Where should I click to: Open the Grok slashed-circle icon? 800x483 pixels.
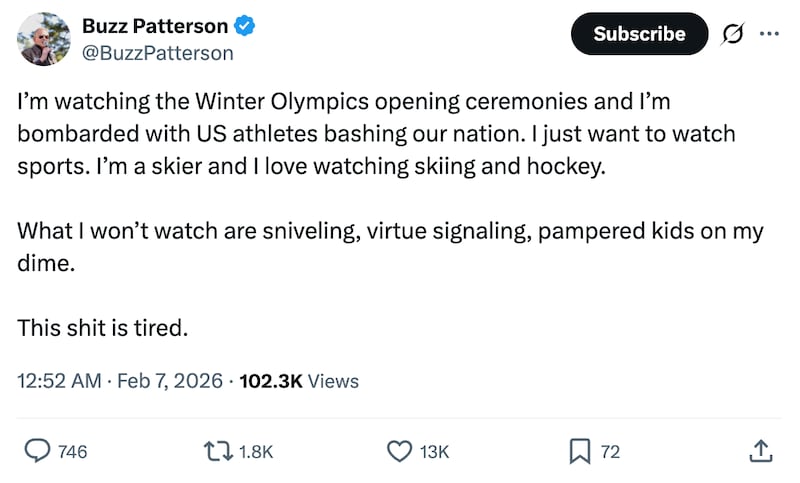click(732, 33)
